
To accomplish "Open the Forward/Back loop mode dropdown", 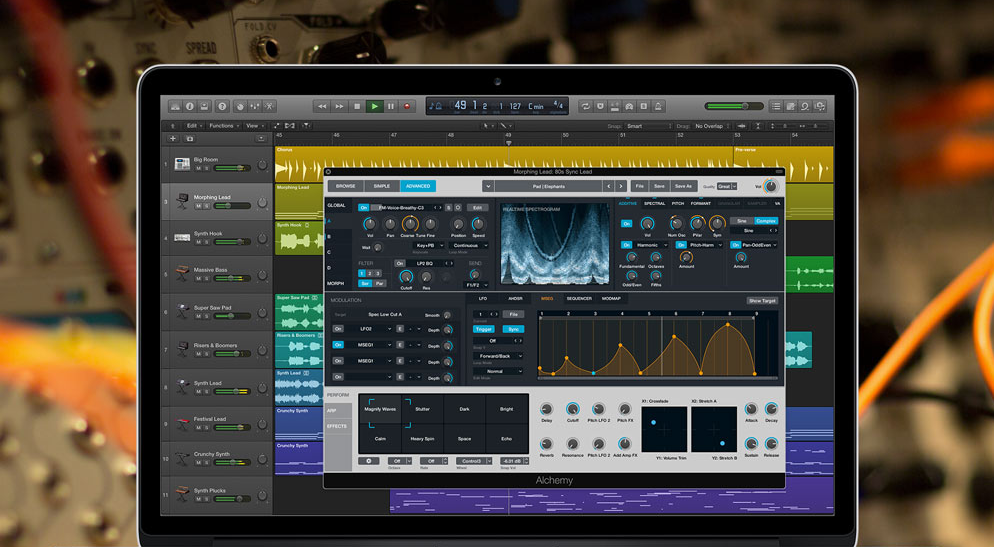I will [x=498, y=356].
